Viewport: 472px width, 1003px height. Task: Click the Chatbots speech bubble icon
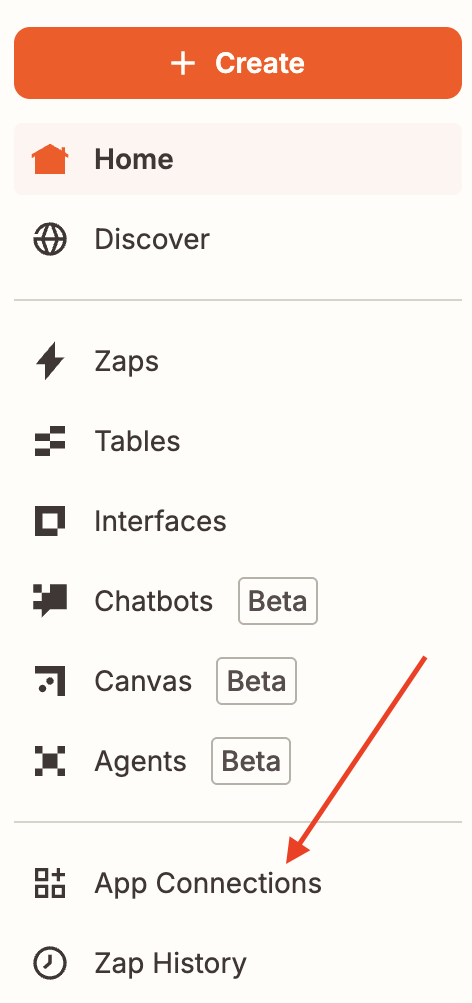(49, 601)
